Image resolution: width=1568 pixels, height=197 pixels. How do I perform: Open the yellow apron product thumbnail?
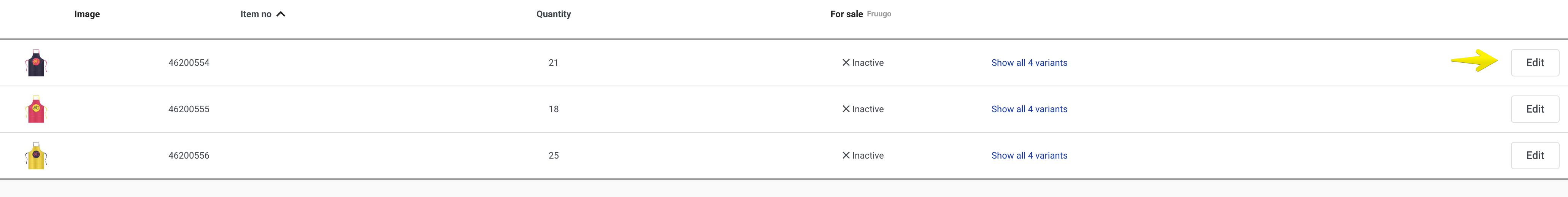coord(36,156)
